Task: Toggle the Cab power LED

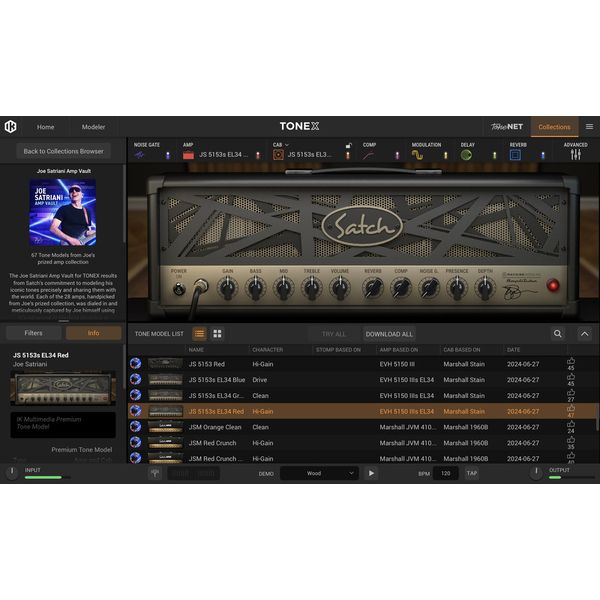Action: pyautogui.click(x=348, y=155)
